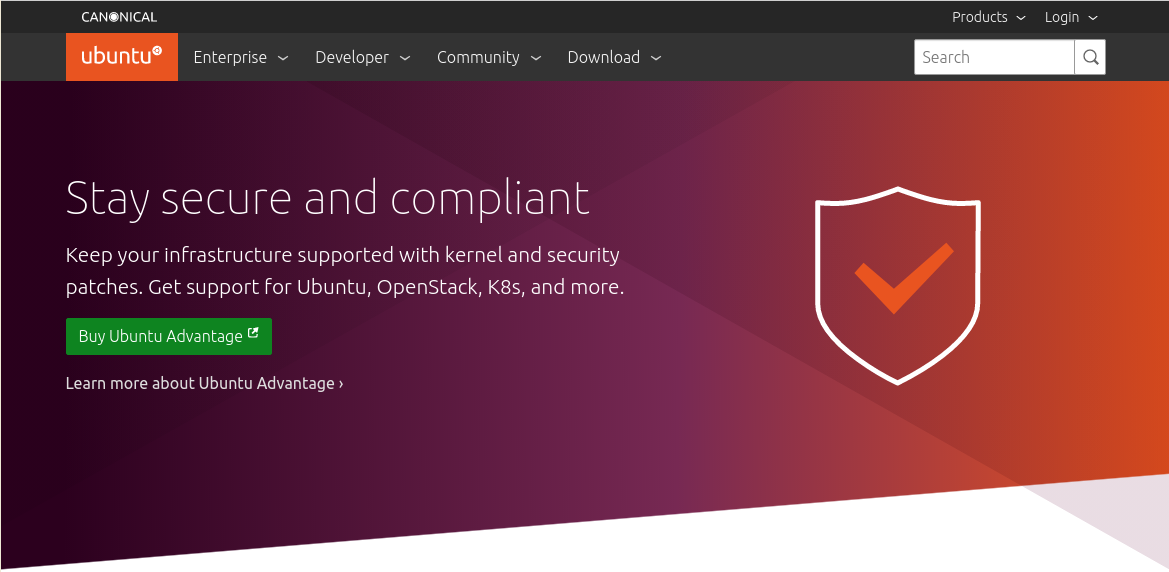Click the magnifying glass search icon
Viewport: 1169px width, 572px height.
tap(1090, 57)
